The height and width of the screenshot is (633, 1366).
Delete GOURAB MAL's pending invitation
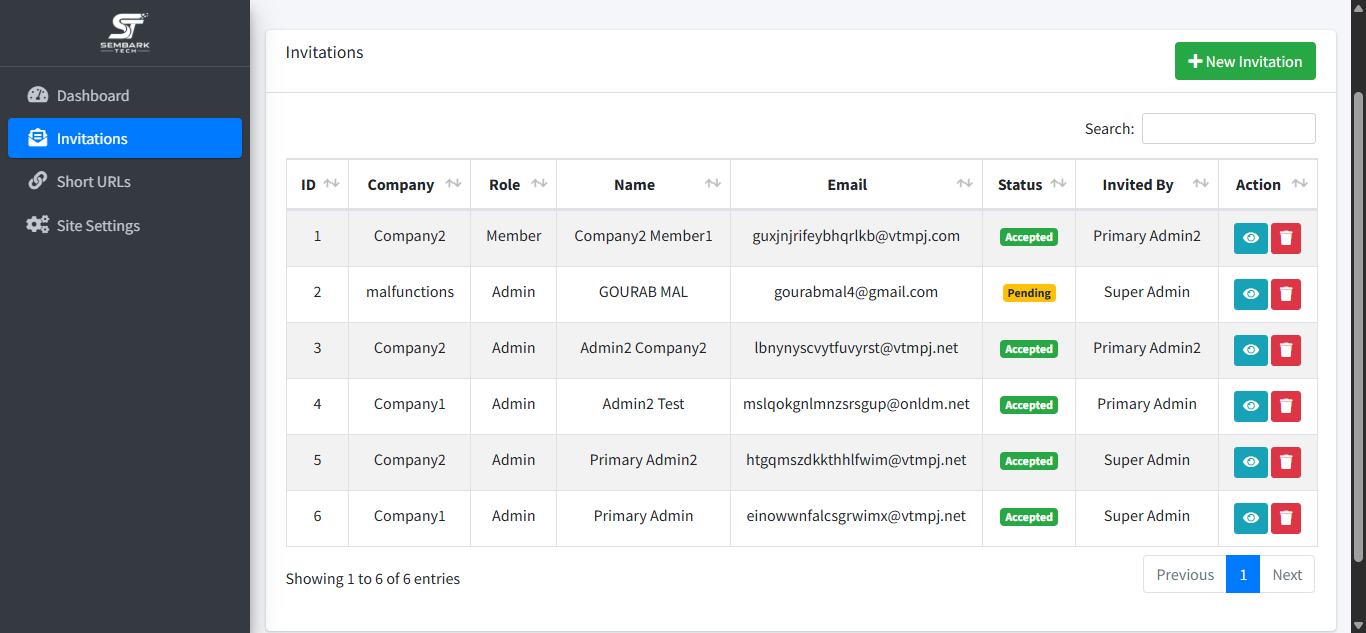(1286, 294)
